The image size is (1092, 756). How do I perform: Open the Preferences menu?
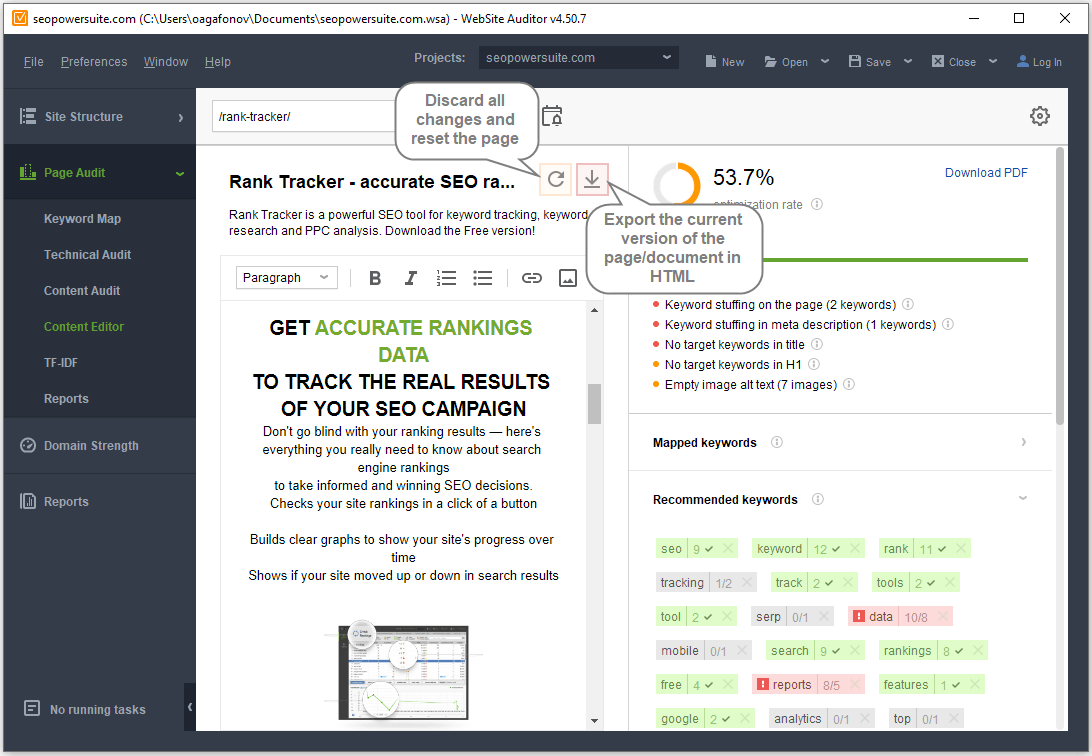pyautogui.click(x=94, y=62)
